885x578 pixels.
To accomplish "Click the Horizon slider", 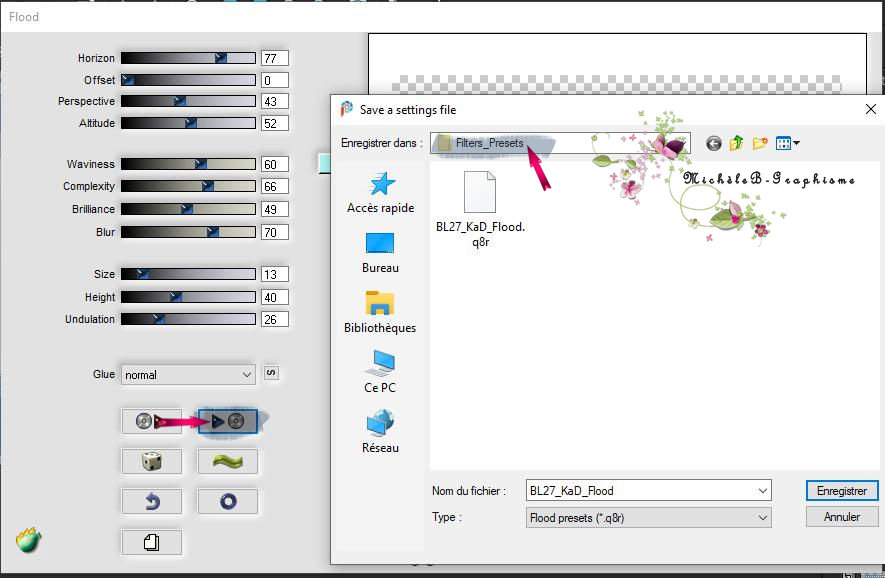I will click(x=188, y=58).
